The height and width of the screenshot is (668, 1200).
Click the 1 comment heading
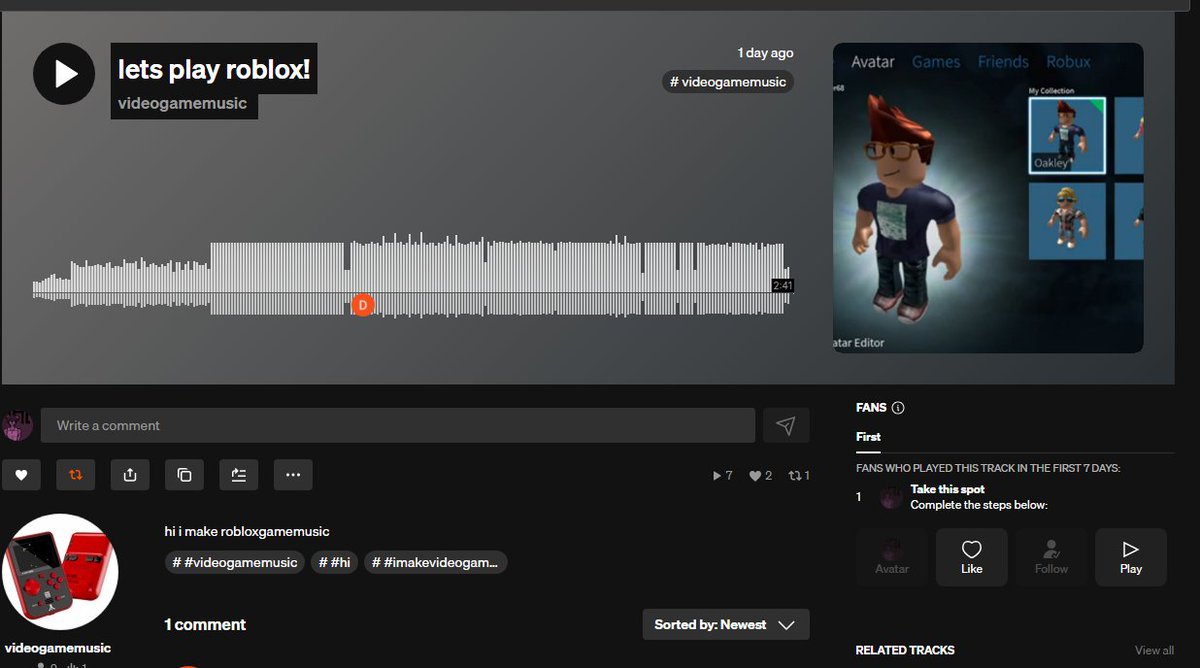(205, 625)
